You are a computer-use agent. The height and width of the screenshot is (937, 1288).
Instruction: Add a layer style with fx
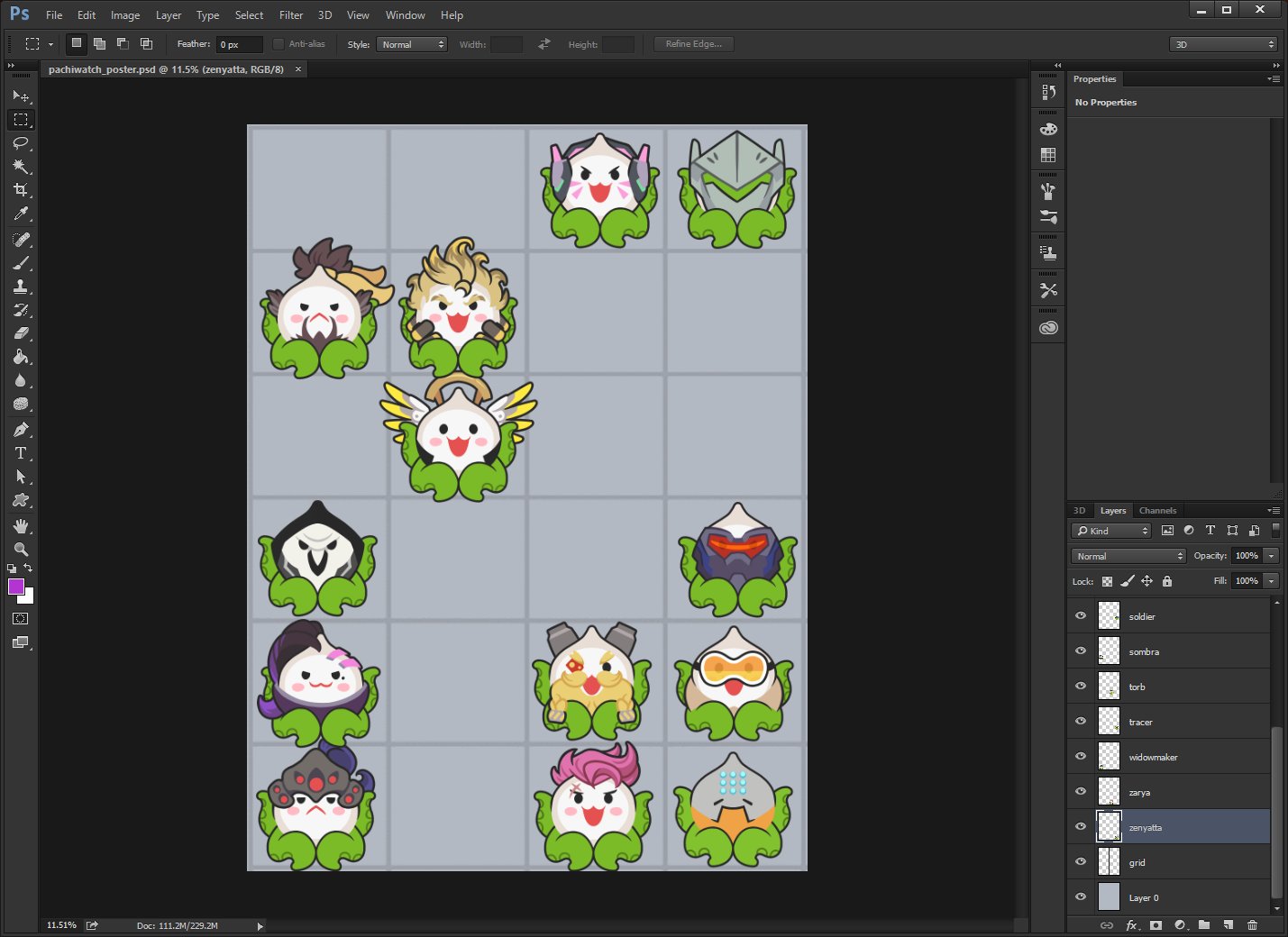[x=1131, y=925]
